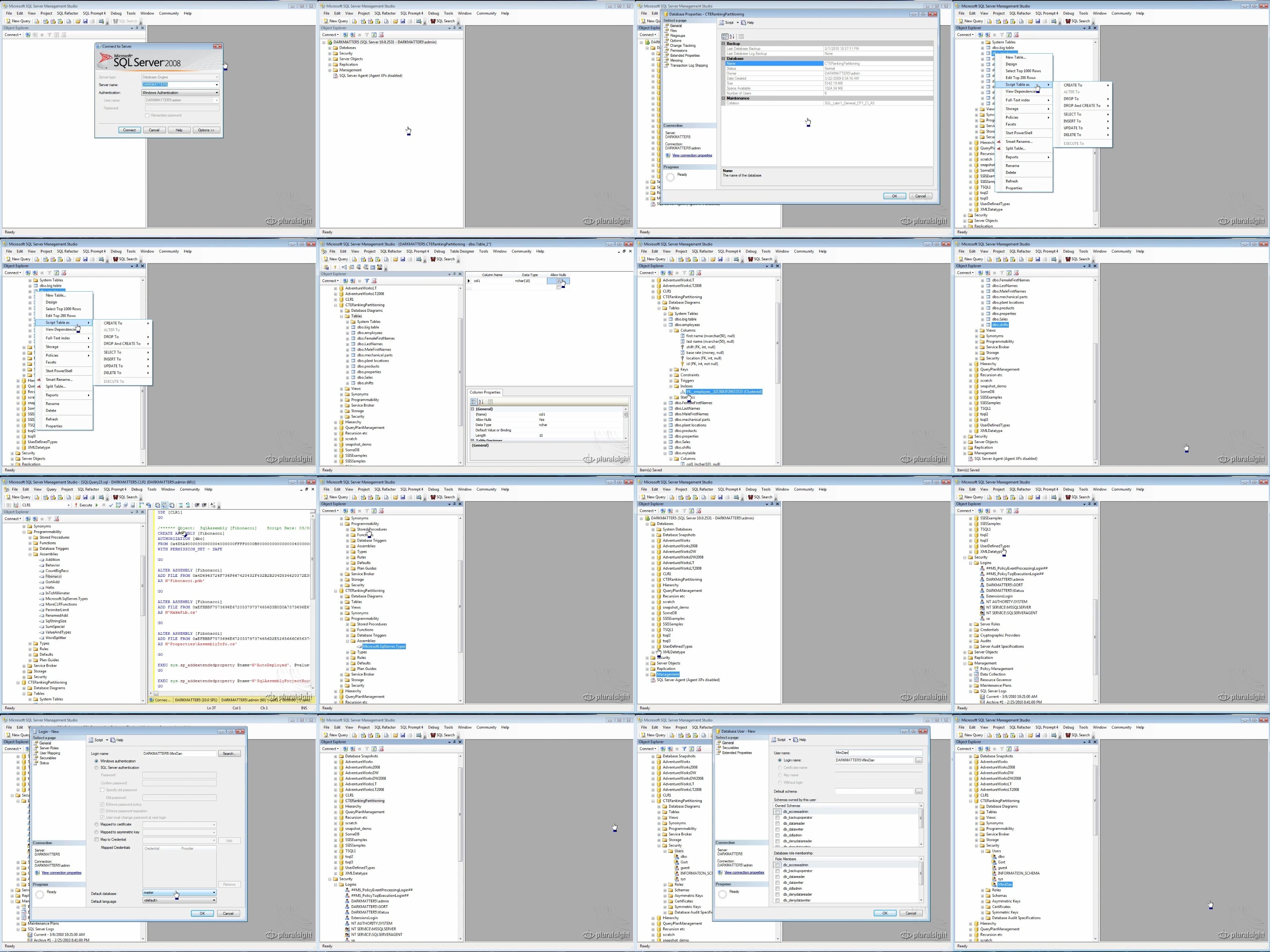This screenshot has width=1270, height=952.
Task: Open the CLR1 database dropdown in query toolbar
Action: (x=68, y=506)
